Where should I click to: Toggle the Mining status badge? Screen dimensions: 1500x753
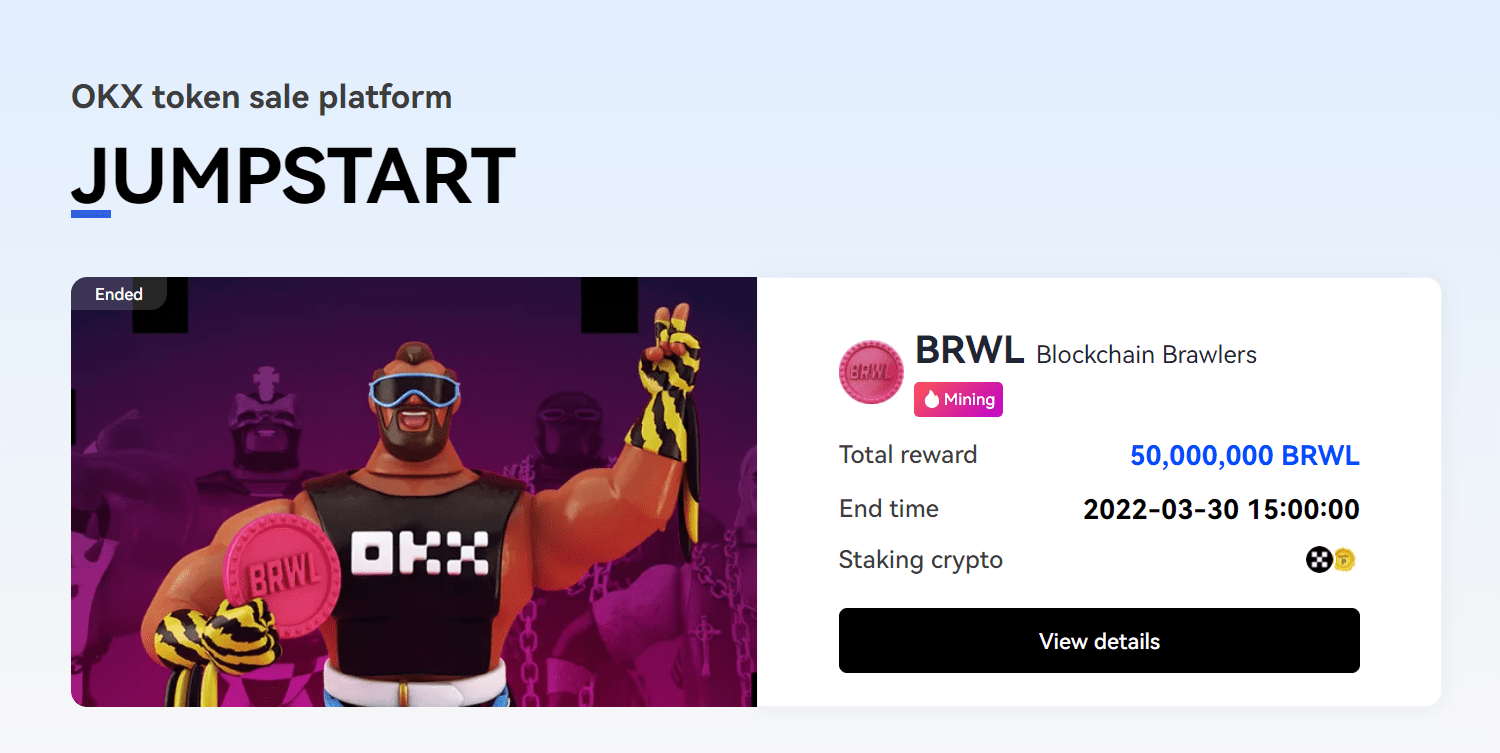(958, 399)
